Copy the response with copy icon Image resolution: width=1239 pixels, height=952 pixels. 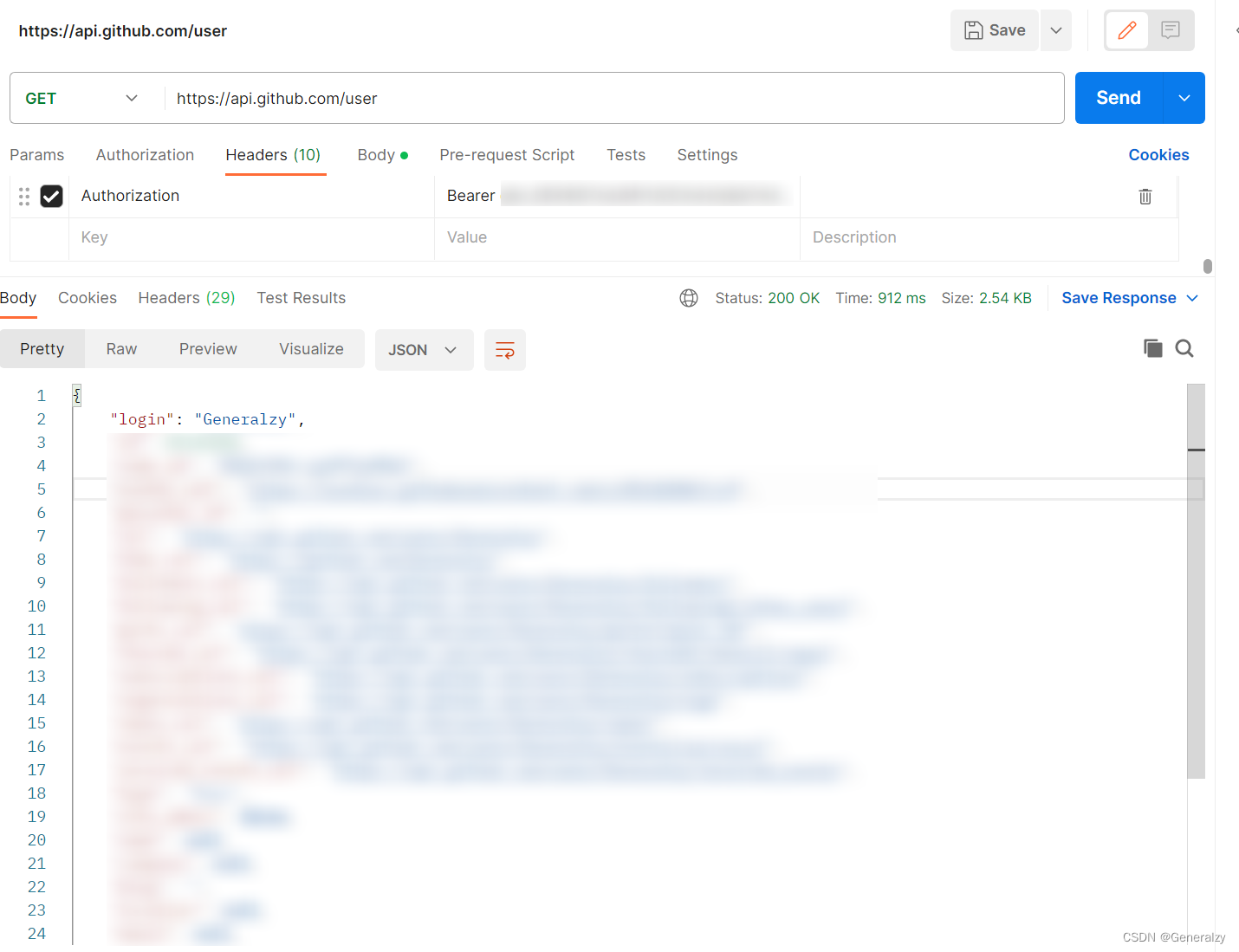click(1152, 348)
